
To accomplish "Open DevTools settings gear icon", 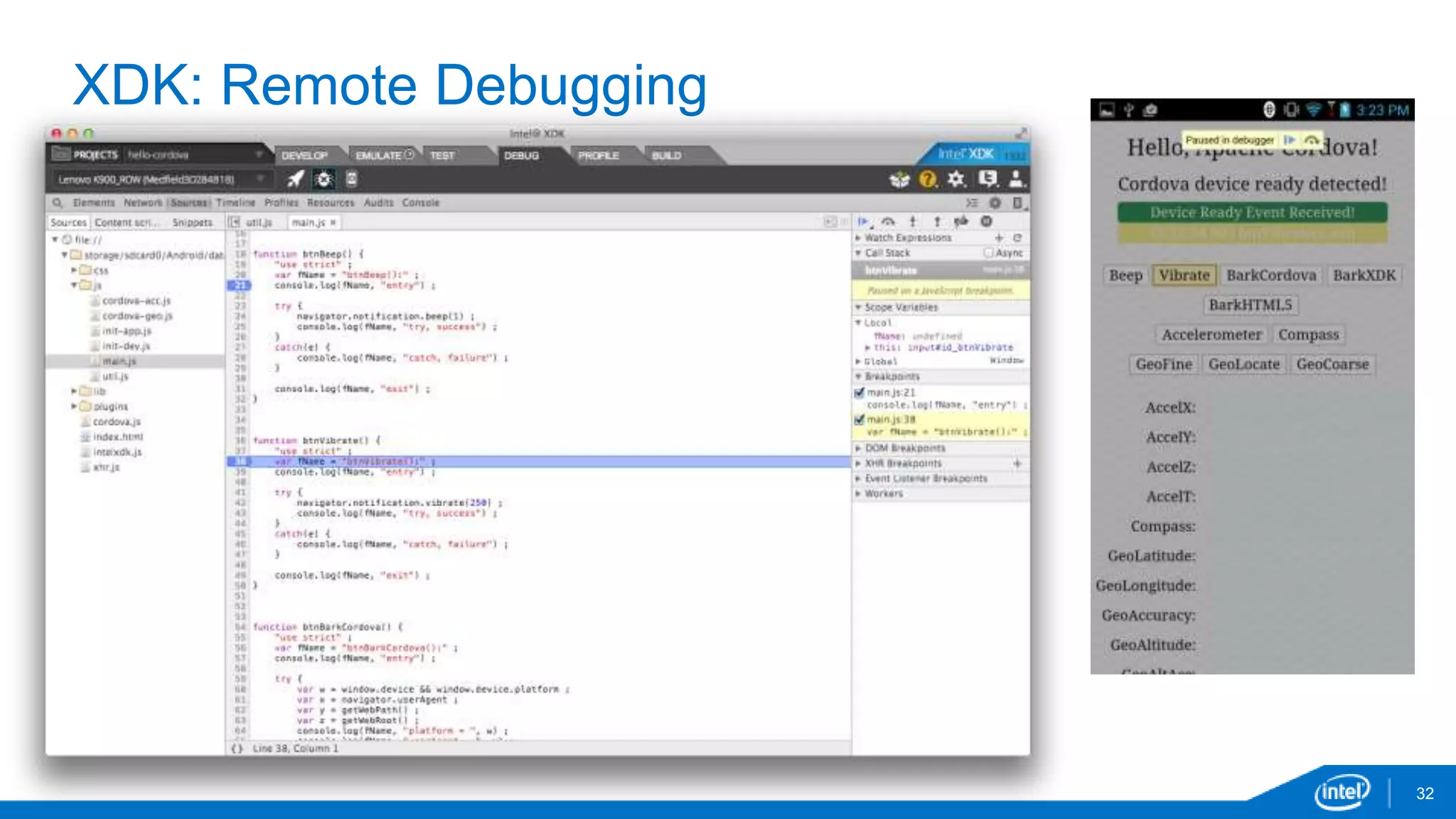I will point(995,203).
